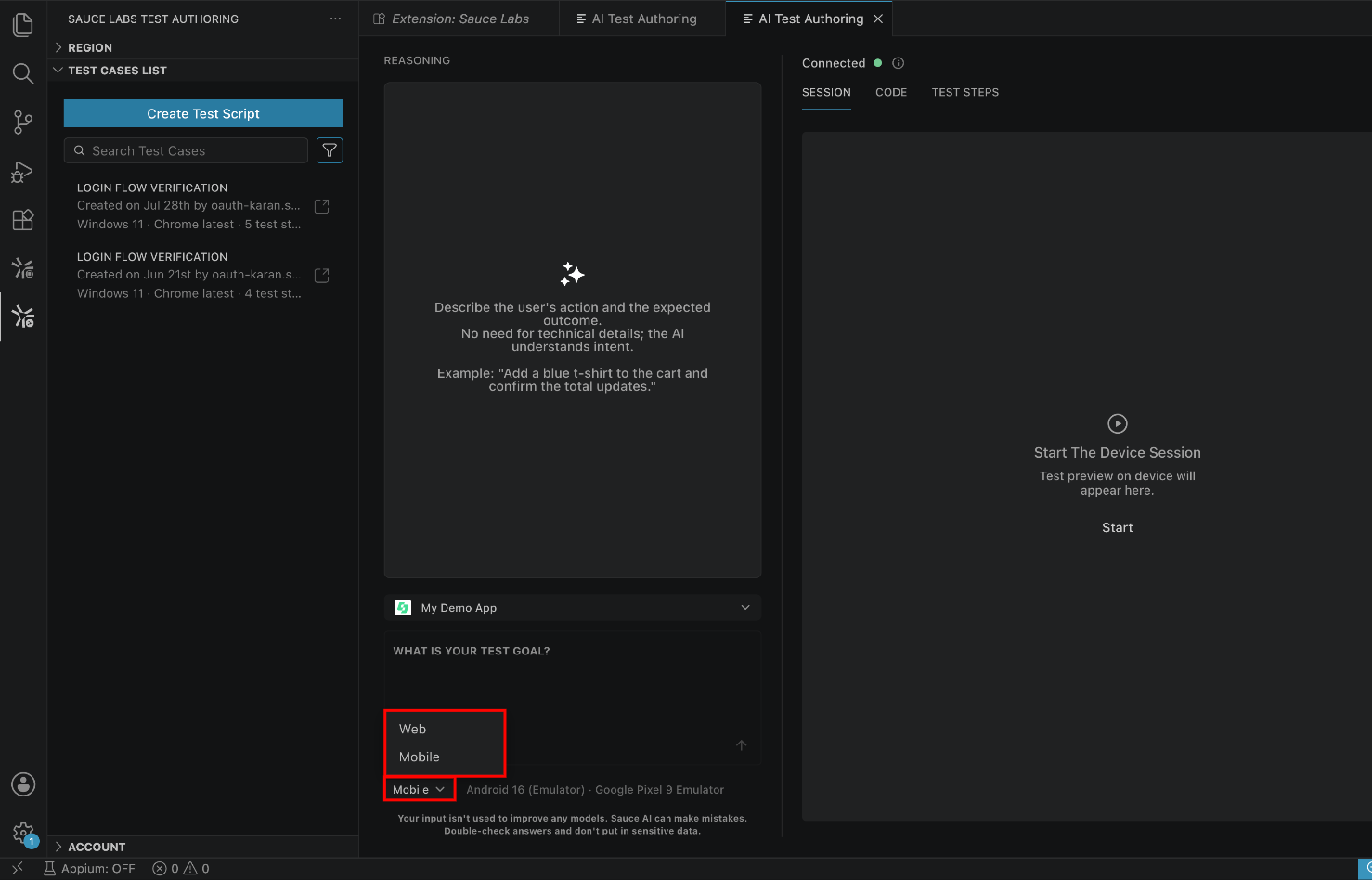This screenshot has height=880, width=1372.
Task: Open the Extensions view
Action: tap(23, 220)
